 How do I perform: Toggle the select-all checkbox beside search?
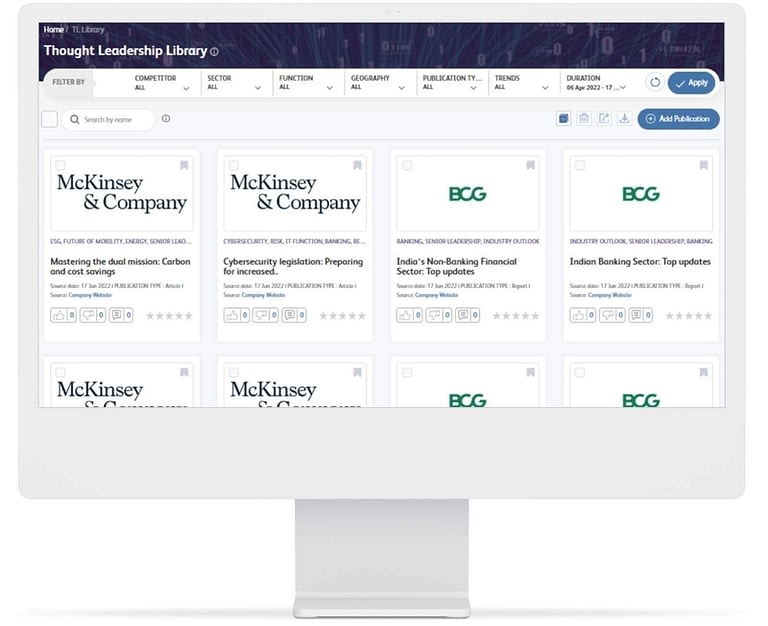(49, 119)
